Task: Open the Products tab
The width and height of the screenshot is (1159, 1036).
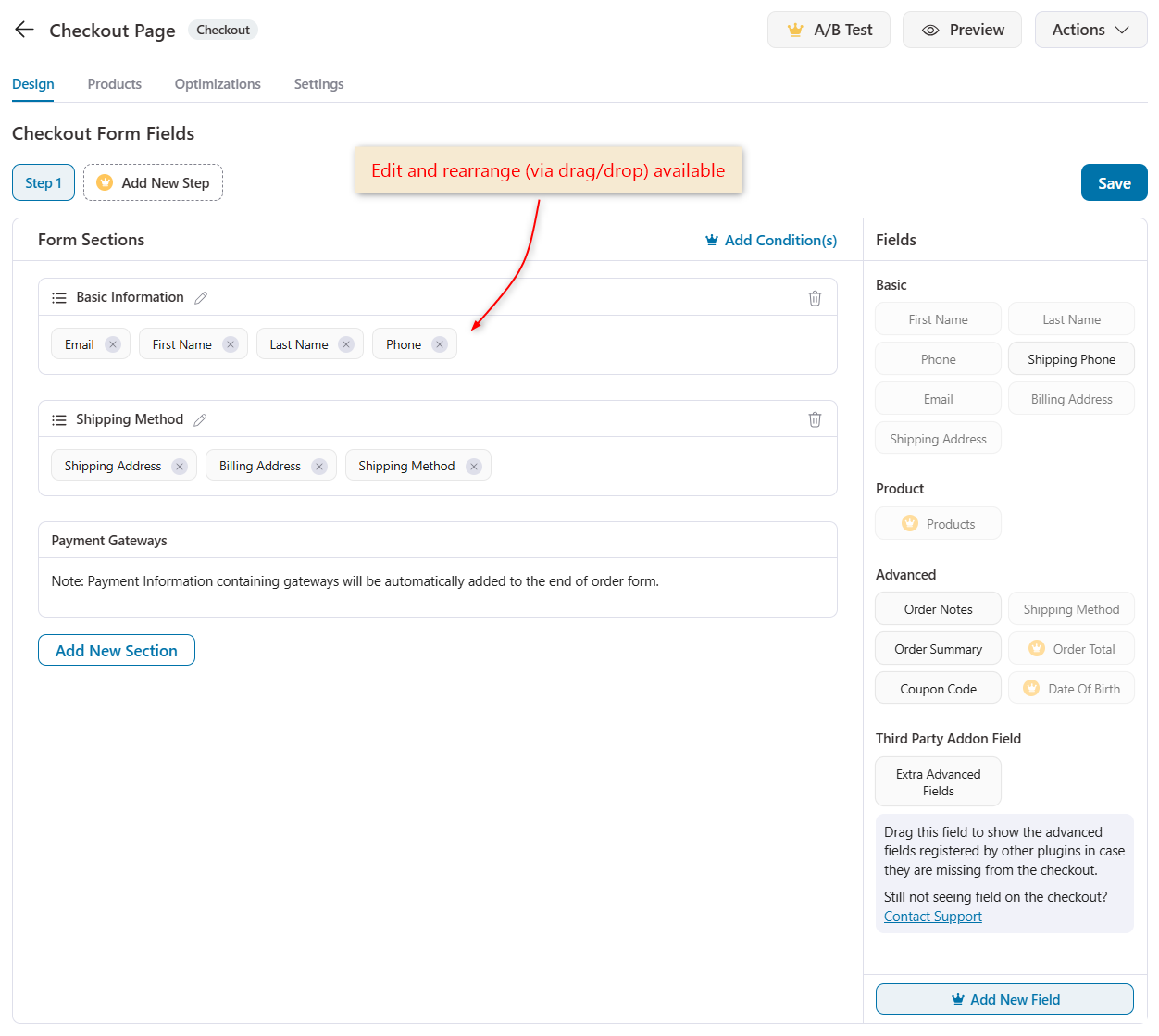Action: (x=115, y=84)
